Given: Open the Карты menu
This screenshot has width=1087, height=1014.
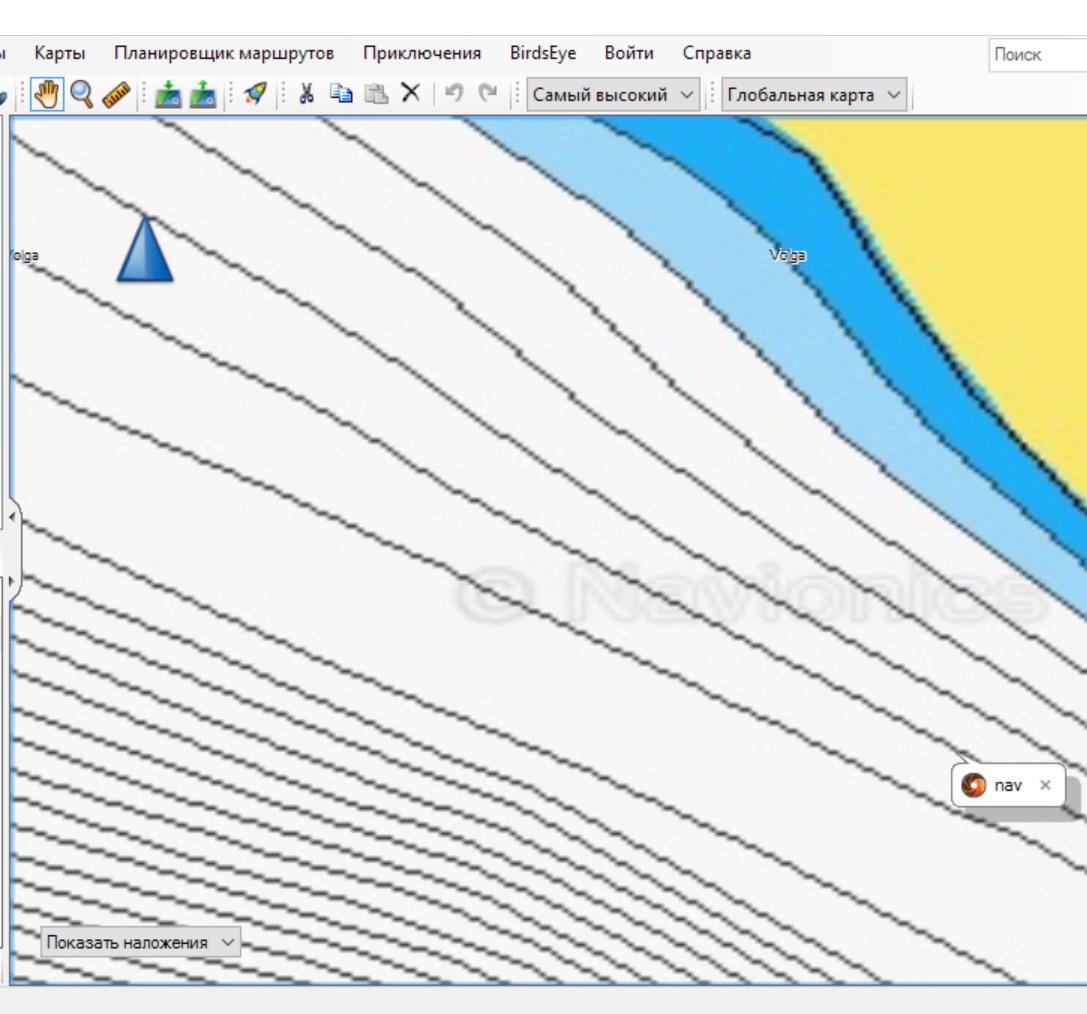Looking at the screenshot, I should (x=60, y=54).
